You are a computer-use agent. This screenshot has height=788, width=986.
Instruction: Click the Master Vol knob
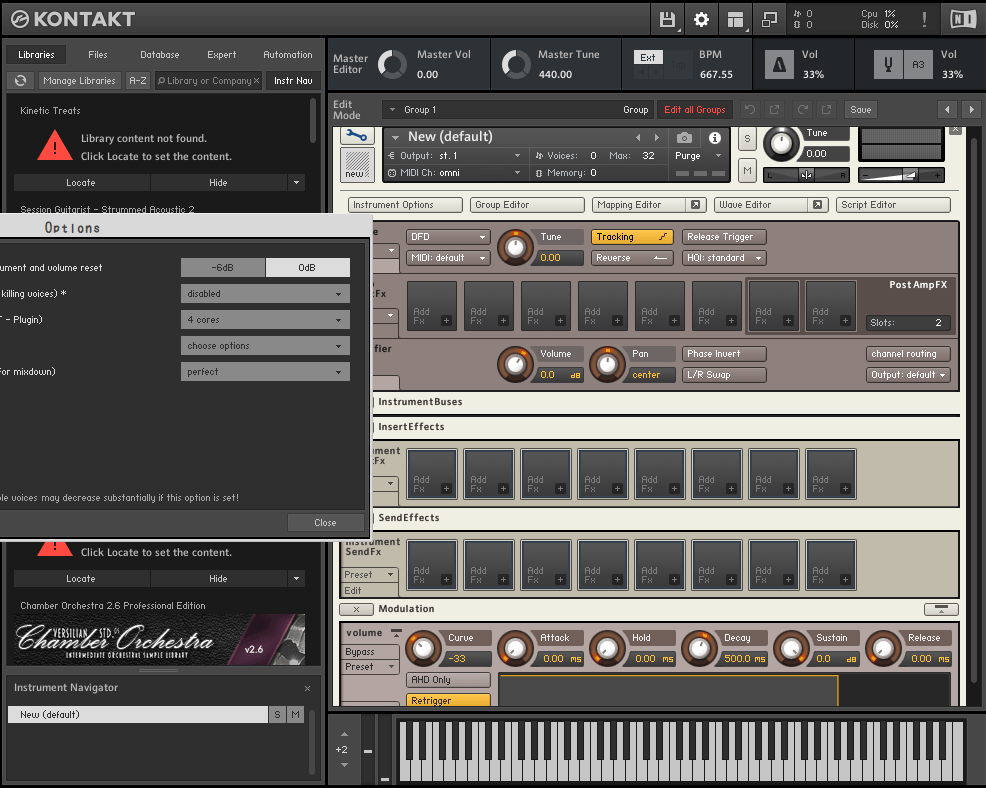point(391,65)
